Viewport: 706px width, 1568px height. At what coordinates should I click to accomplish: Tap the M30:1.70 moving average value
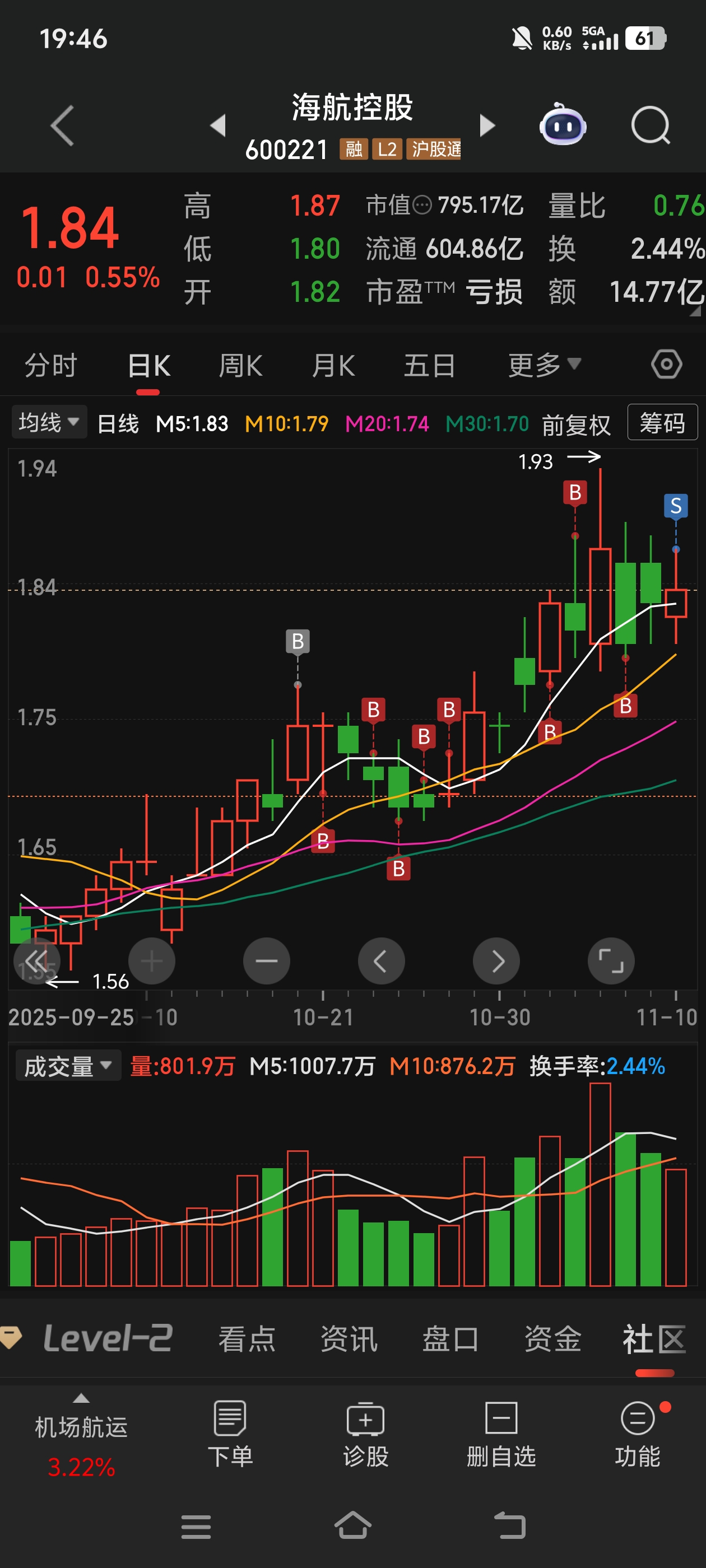[487, 424]
